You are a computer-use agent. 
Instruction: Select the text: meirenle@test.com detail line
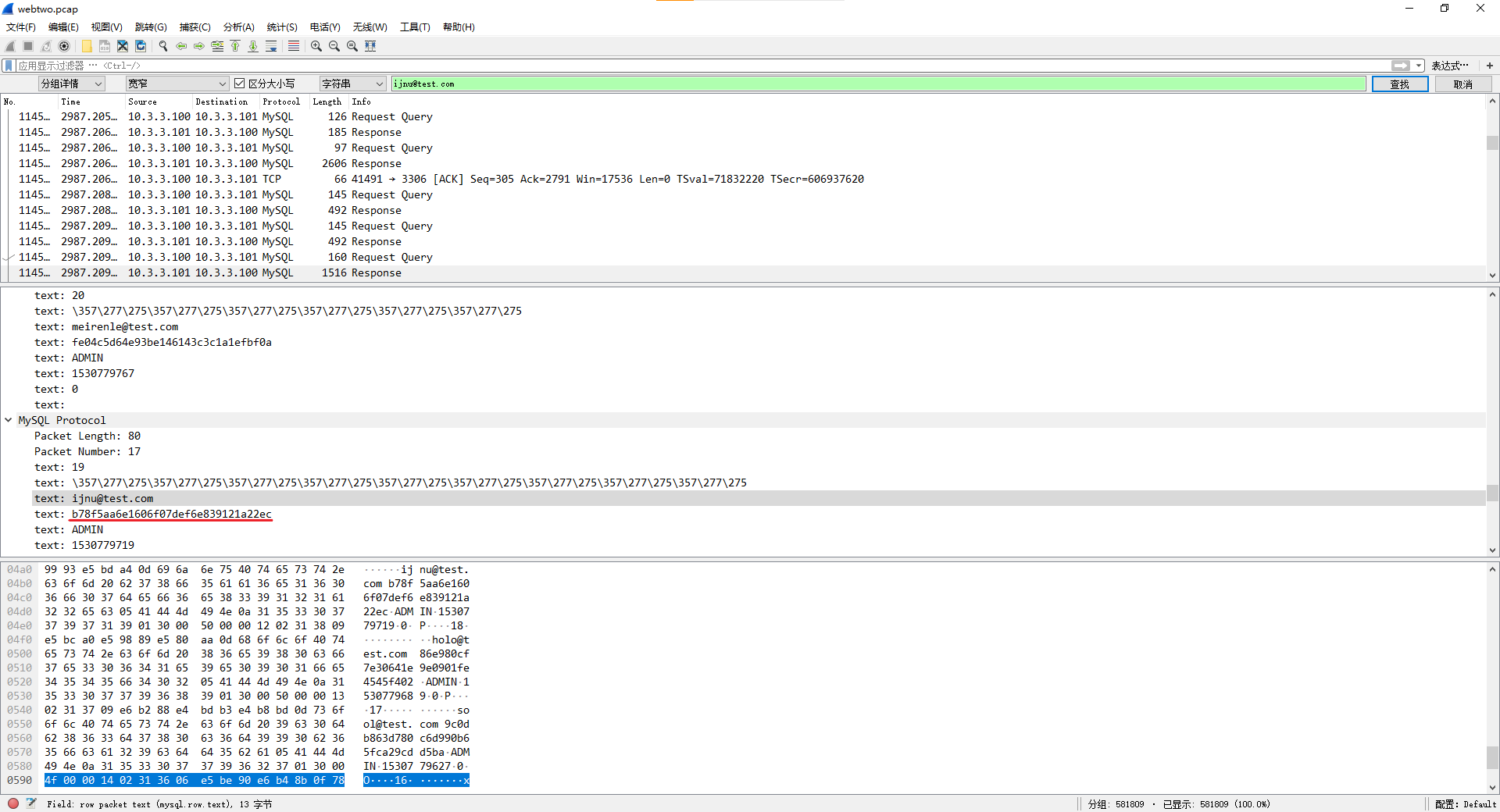[x=106, y=326]
